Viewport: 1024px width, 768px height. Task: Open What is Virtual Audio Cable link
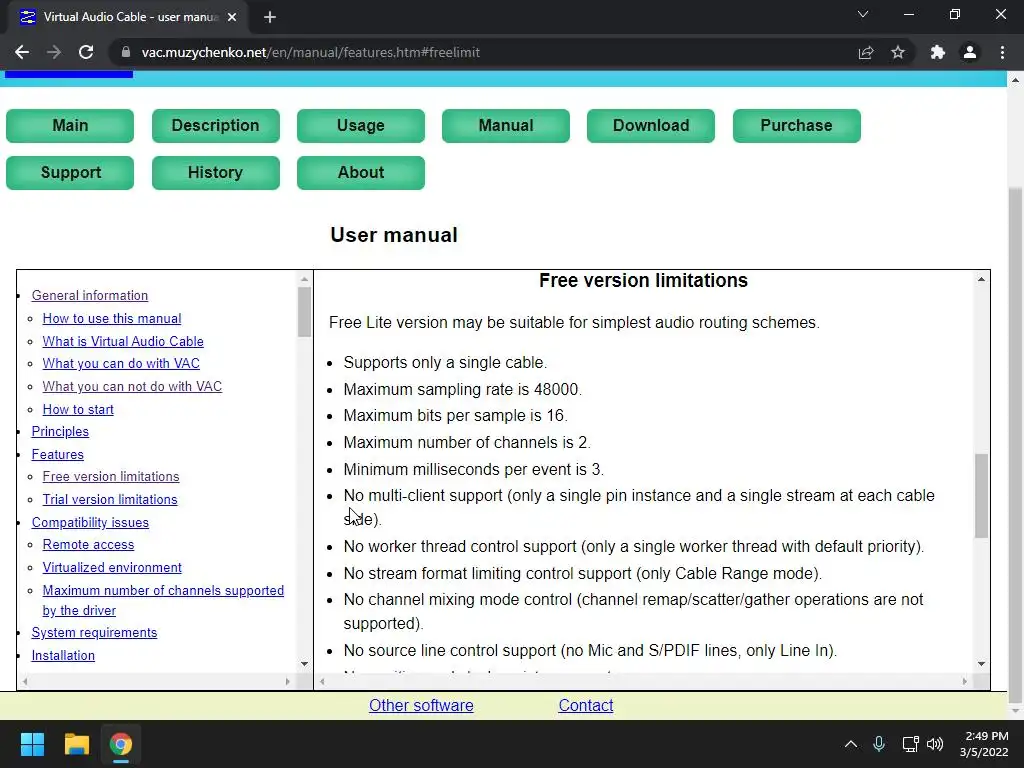123,341
